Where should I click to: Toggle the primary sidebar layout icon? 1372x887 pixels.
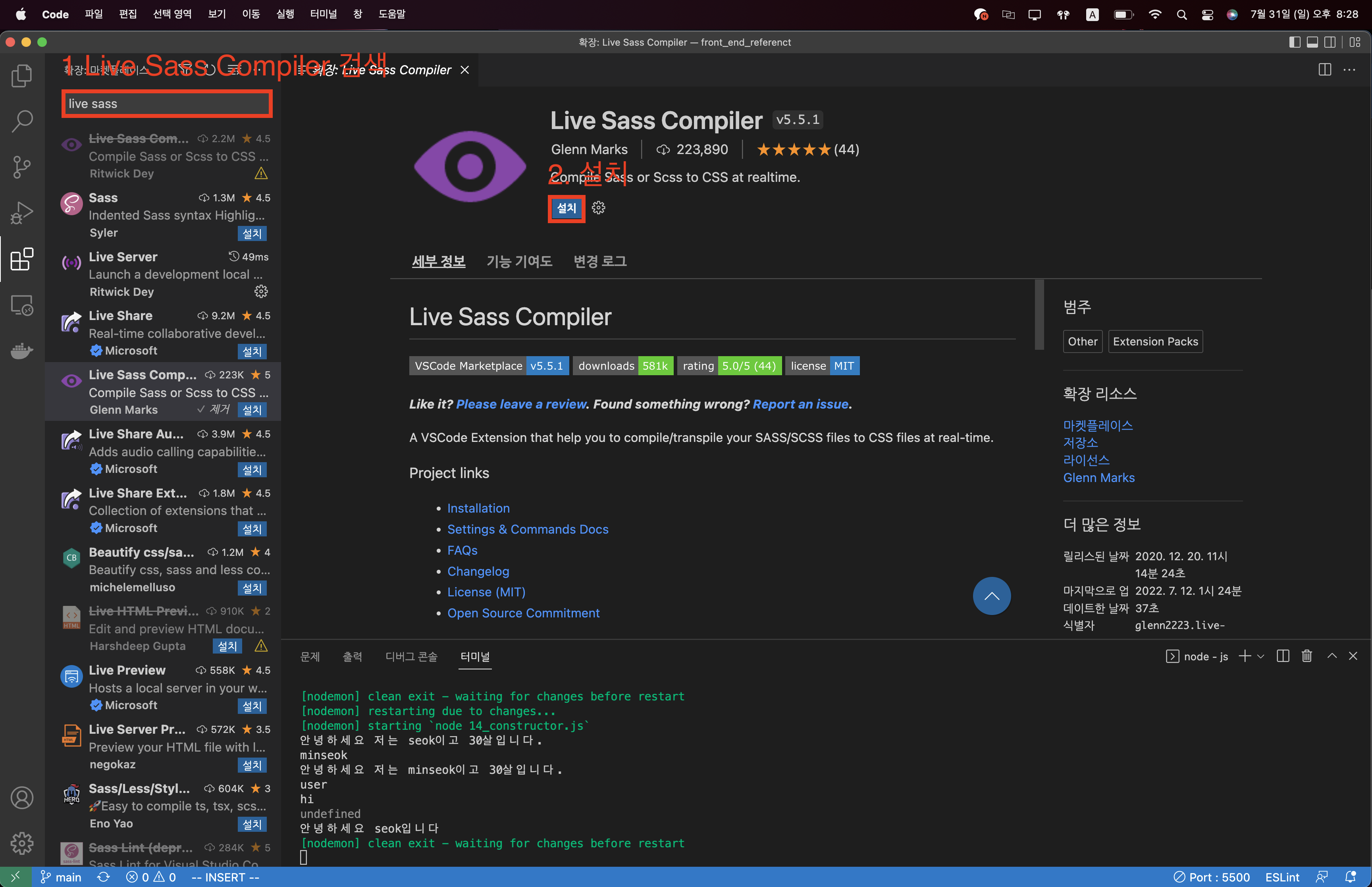1294,42
